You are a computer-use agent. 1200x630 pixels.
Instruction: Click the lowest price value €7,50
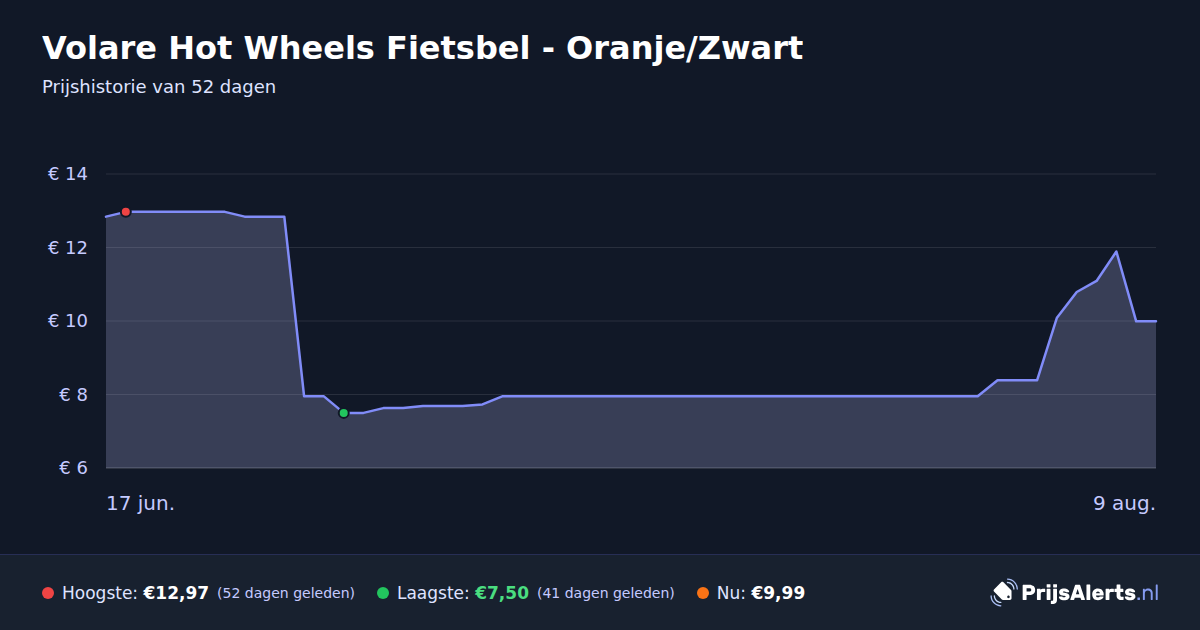tap(501, 593)
